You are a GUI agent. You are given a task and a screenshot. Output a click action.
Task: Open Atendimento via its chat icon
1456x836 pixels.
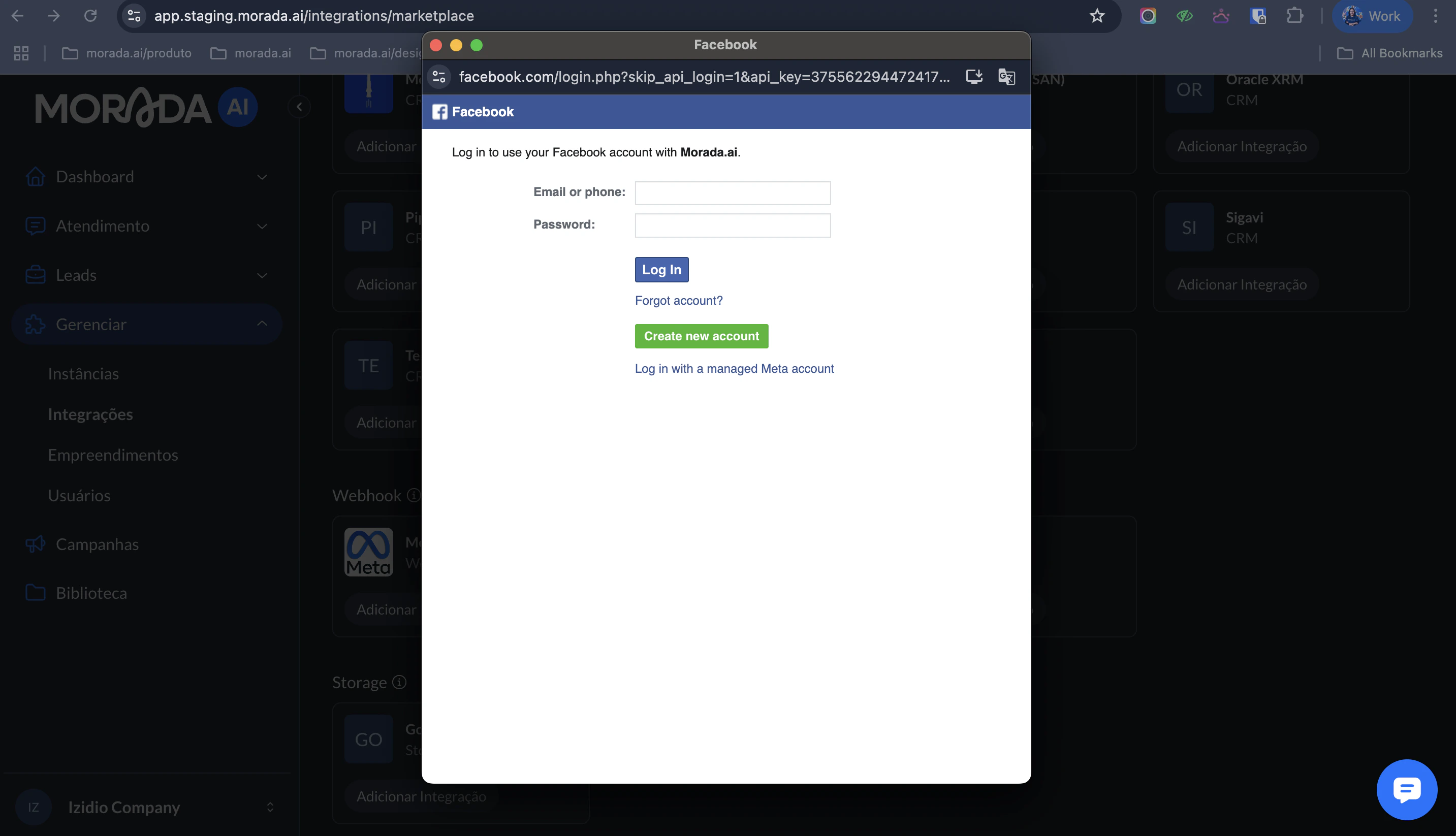(x=35, y=226)
